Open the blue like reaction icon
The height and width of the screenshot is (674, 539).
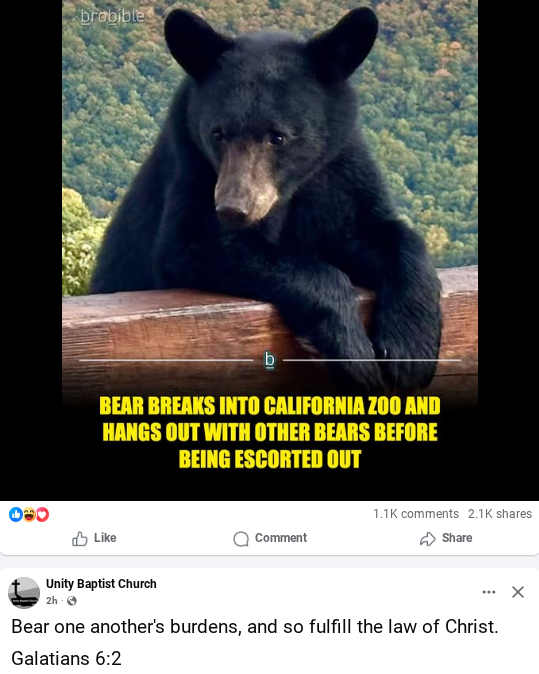coord(16,514)
